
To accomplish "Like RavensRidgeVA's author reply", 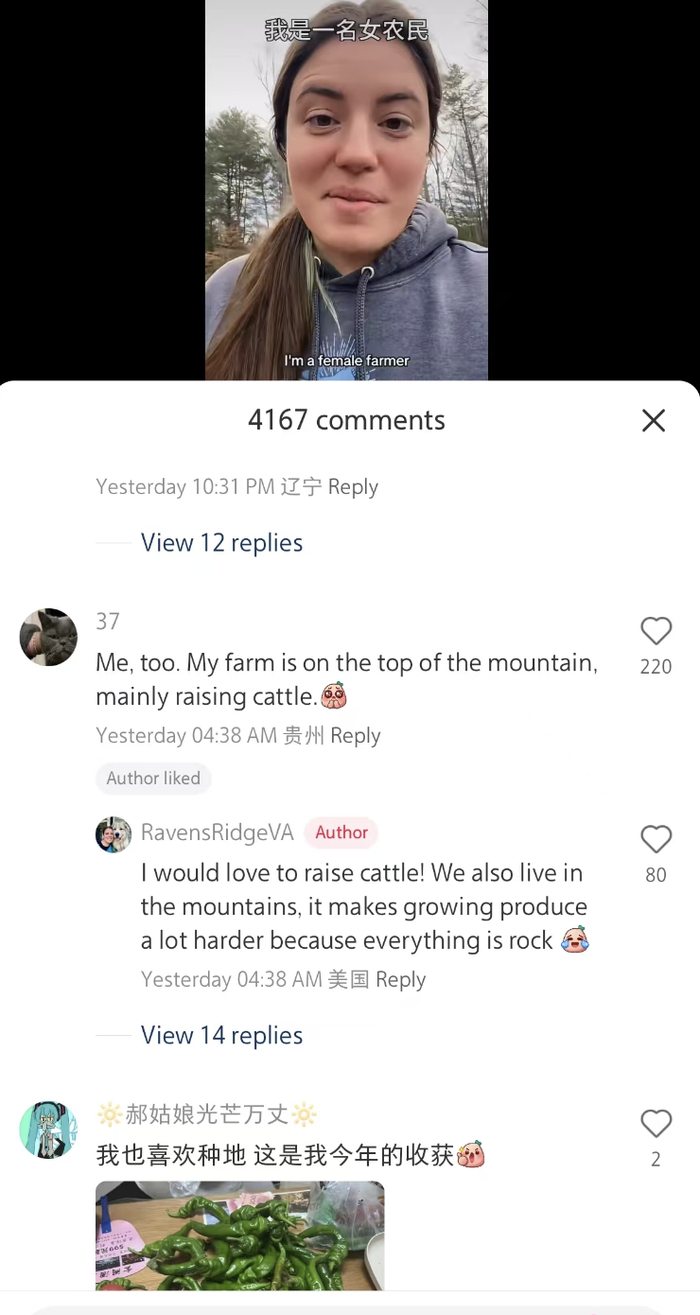I will [656, 840].
